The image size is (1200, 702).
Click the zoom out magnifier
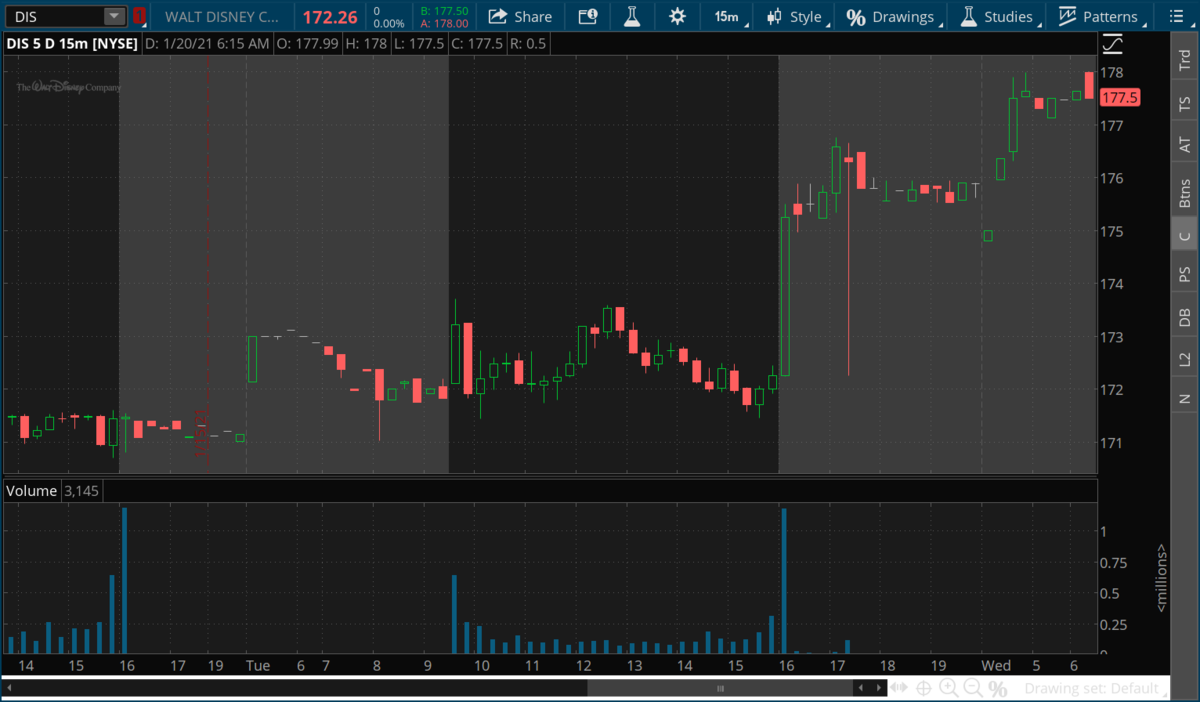tap(972, 688)
